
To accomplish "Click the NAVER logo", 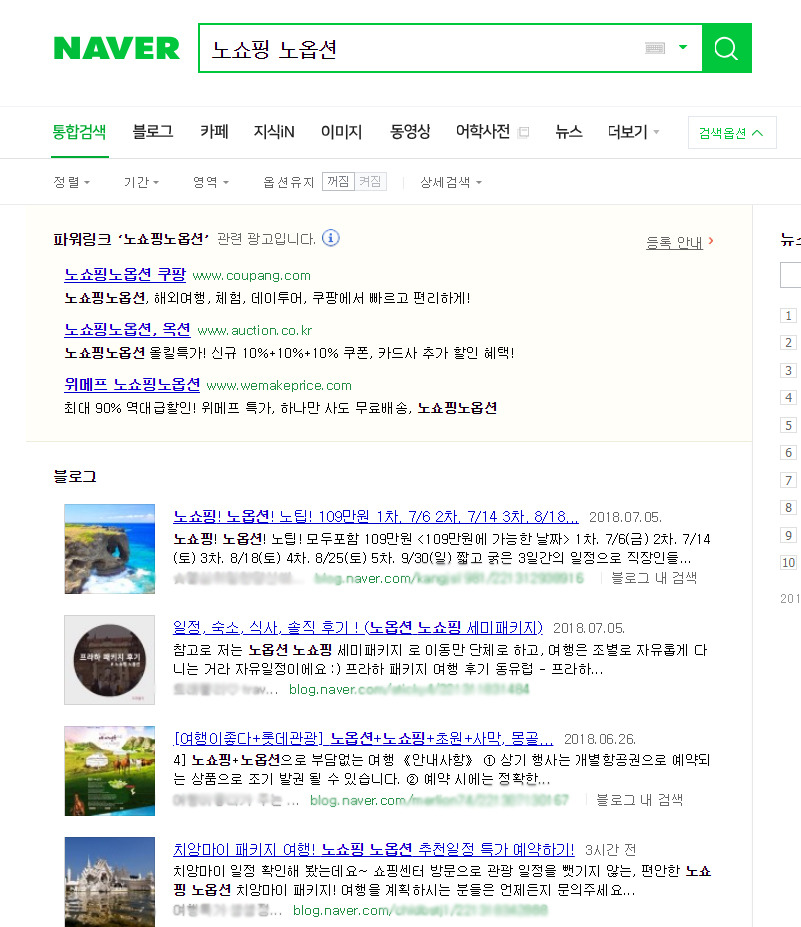I will [x=116, y=48].
